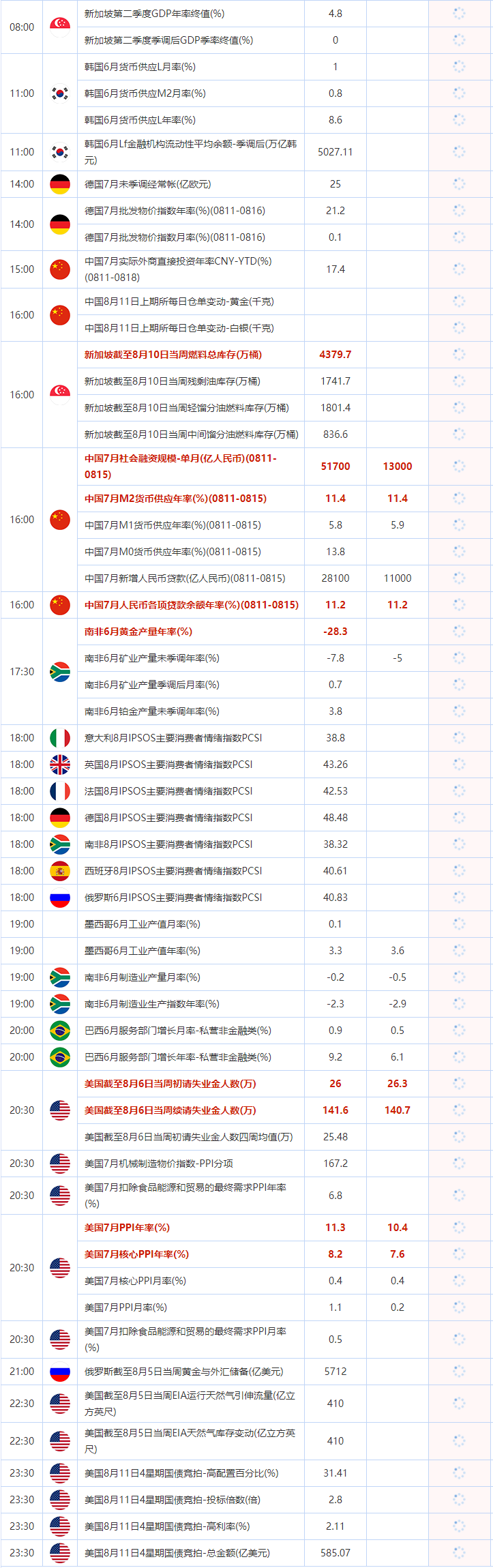Viewport: 493px width, 1568px height.
Task: Select the France flag in the 法国8月IPSOS row
Action: 60,791
